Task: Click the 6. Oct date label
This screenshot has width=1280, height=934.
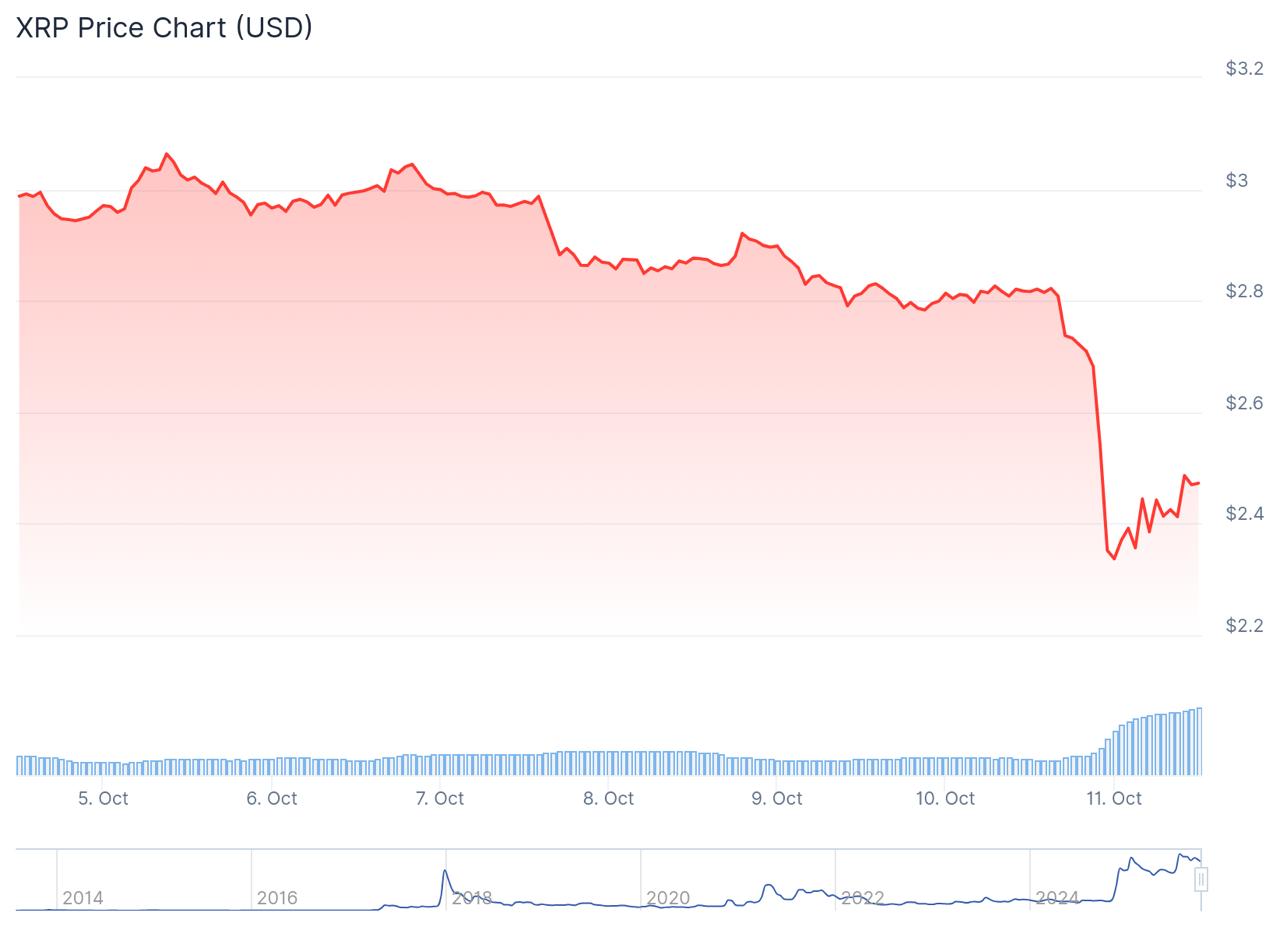Action: click(x=272, y=798)
